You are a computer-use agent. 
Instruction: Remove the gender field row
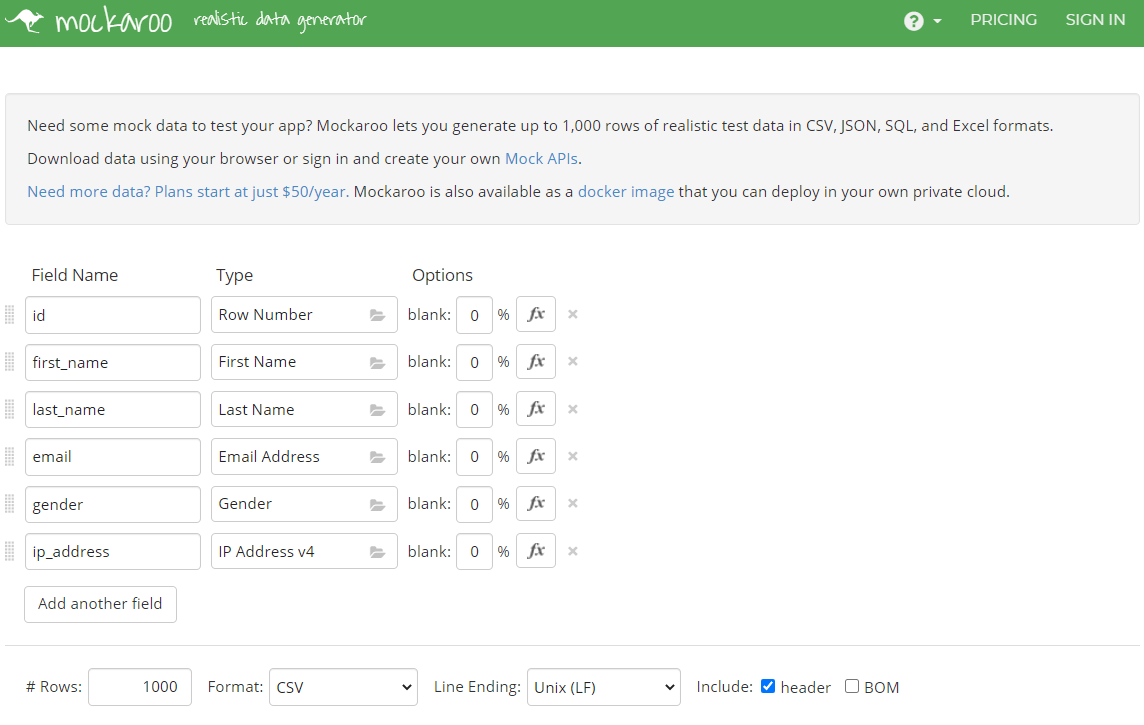[573, 503]
